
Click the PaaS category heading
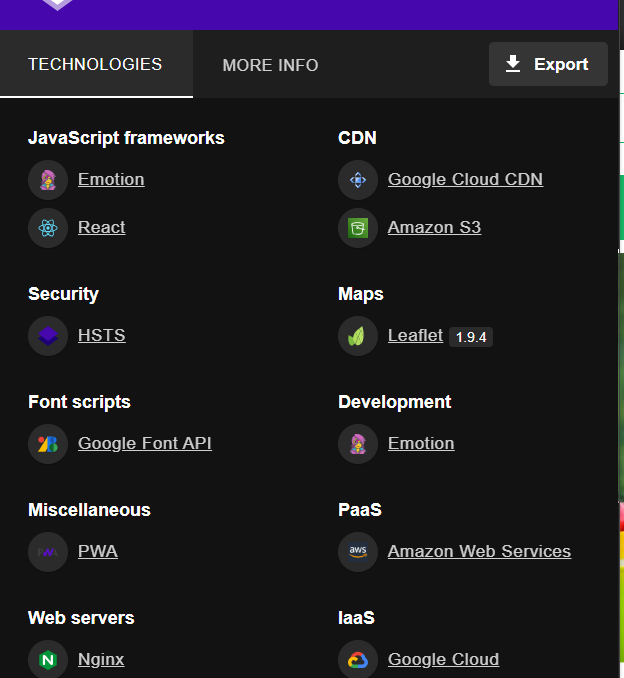[x=360, y=510]
